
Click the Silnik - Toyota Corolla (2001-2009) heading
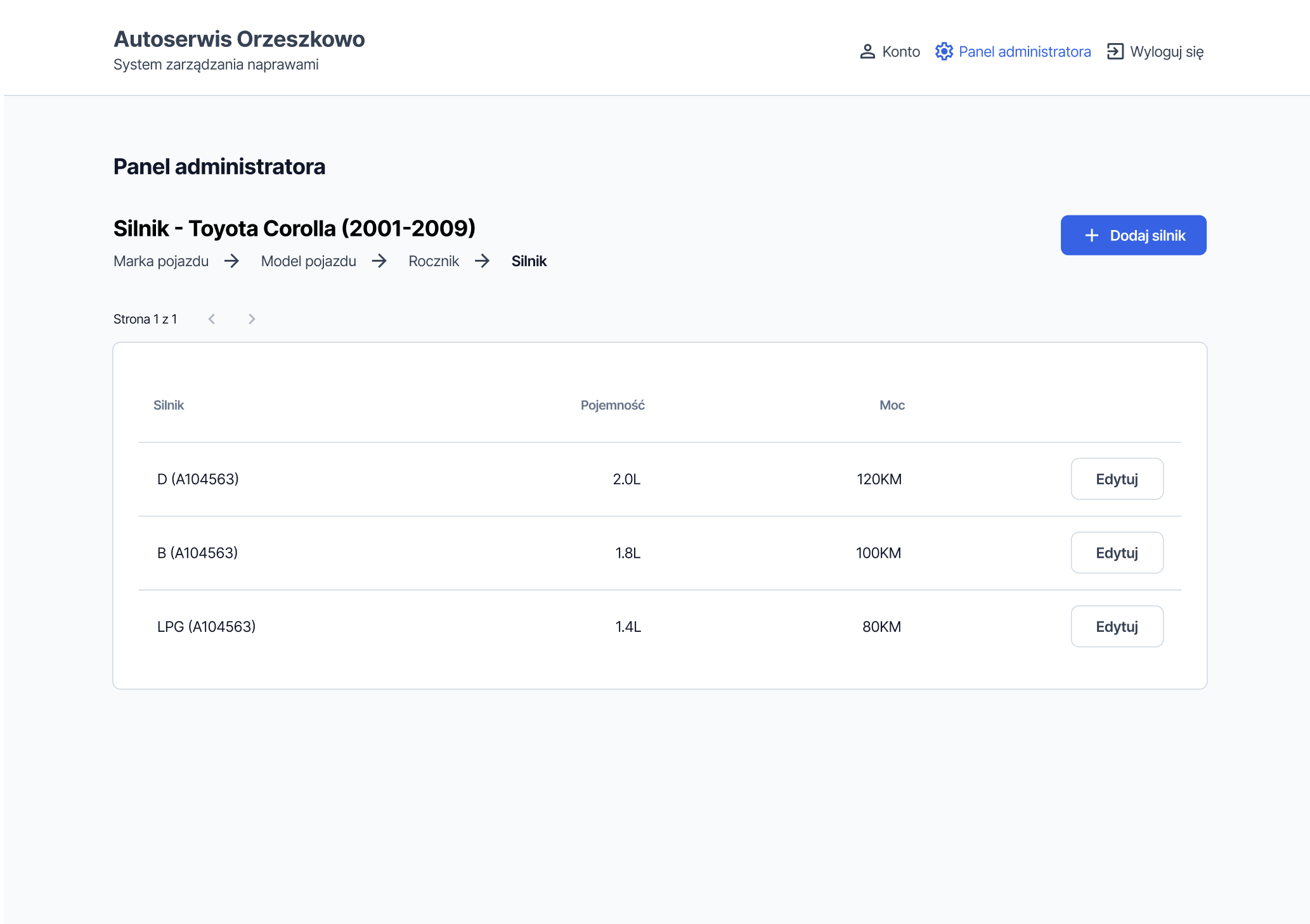coord(294,229)
